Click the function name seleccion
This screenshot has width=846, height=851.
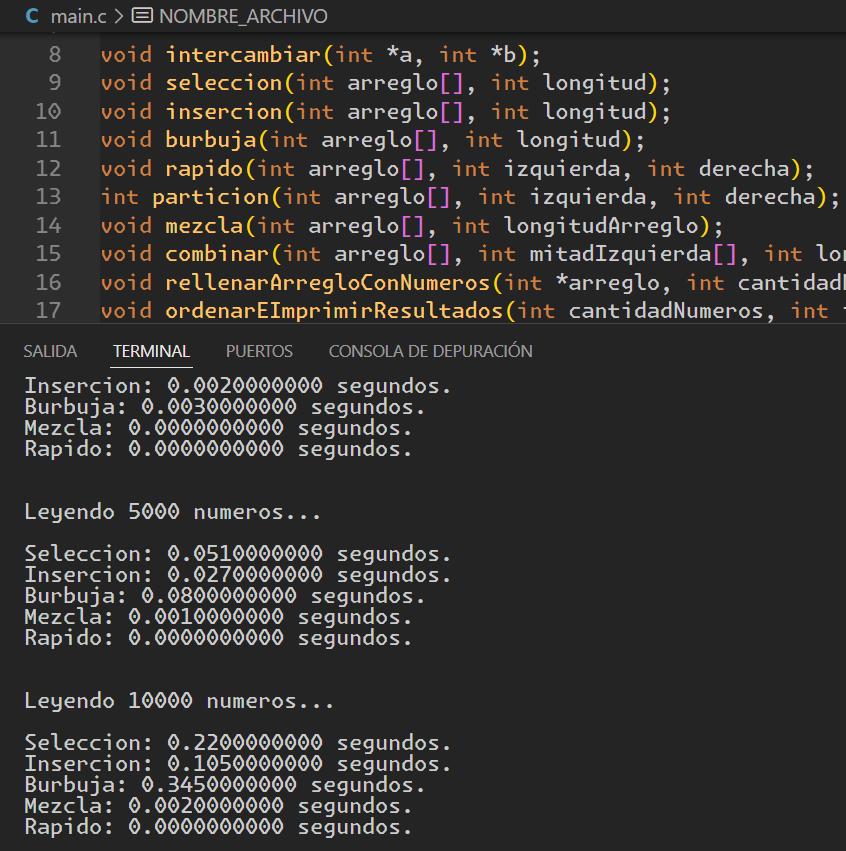pyautogui.click(x=224, y=82)
